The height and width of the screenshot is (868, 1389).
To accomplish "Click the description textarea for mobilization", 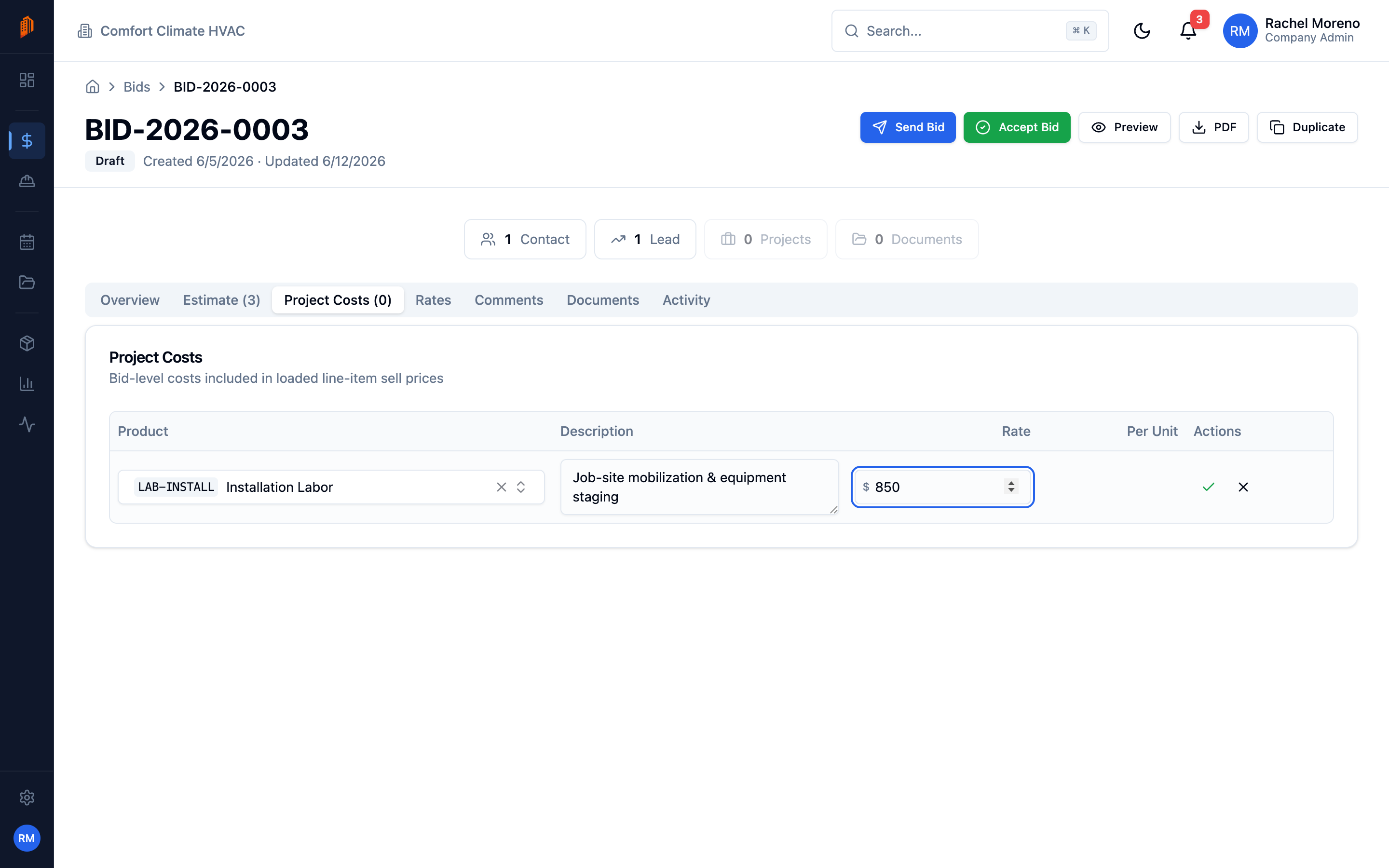I will (x=699, y=487).
